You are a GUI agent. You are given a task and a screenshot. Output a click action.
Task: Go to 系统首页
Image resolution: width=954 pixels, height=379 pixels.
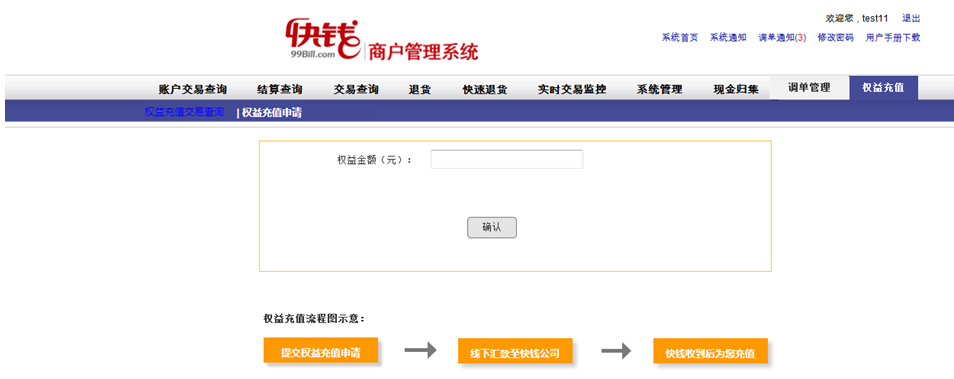tap(680, 38)
